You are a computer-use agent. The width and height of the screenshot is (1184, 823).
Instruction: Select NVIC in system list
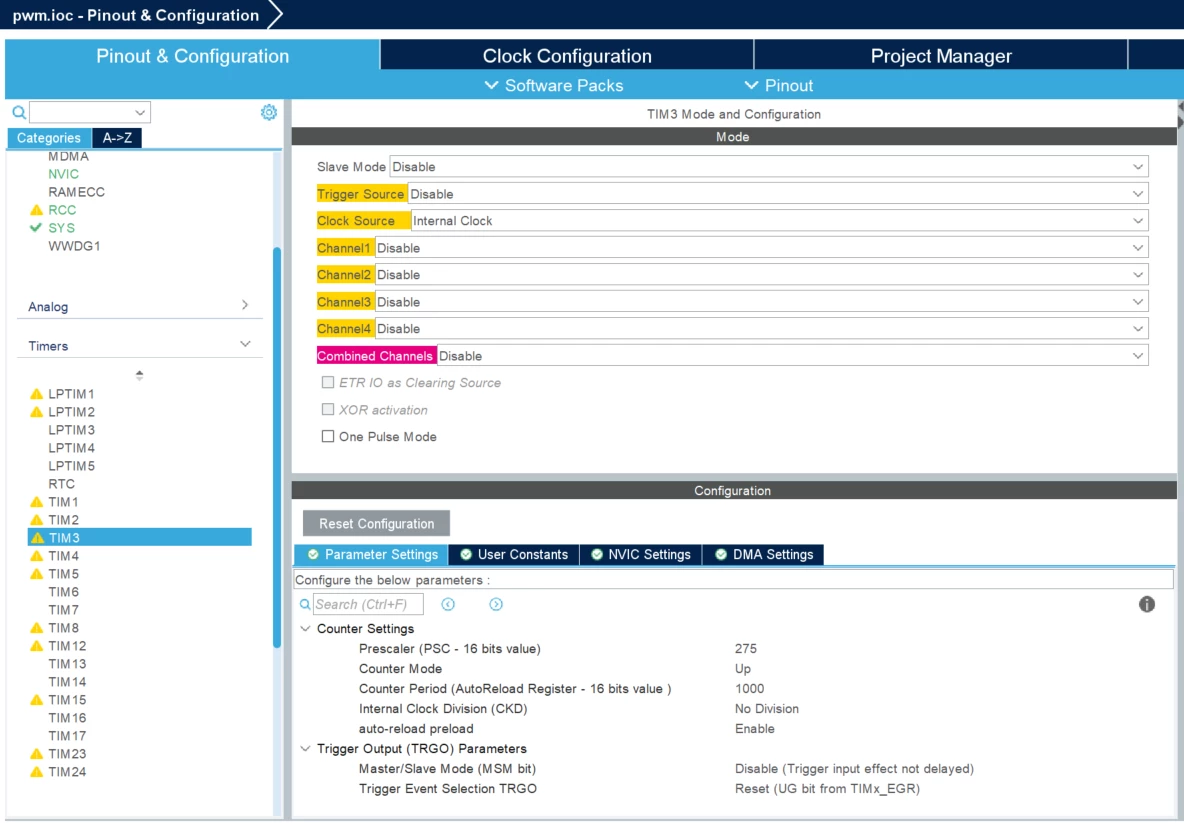(x=63, y=174)
